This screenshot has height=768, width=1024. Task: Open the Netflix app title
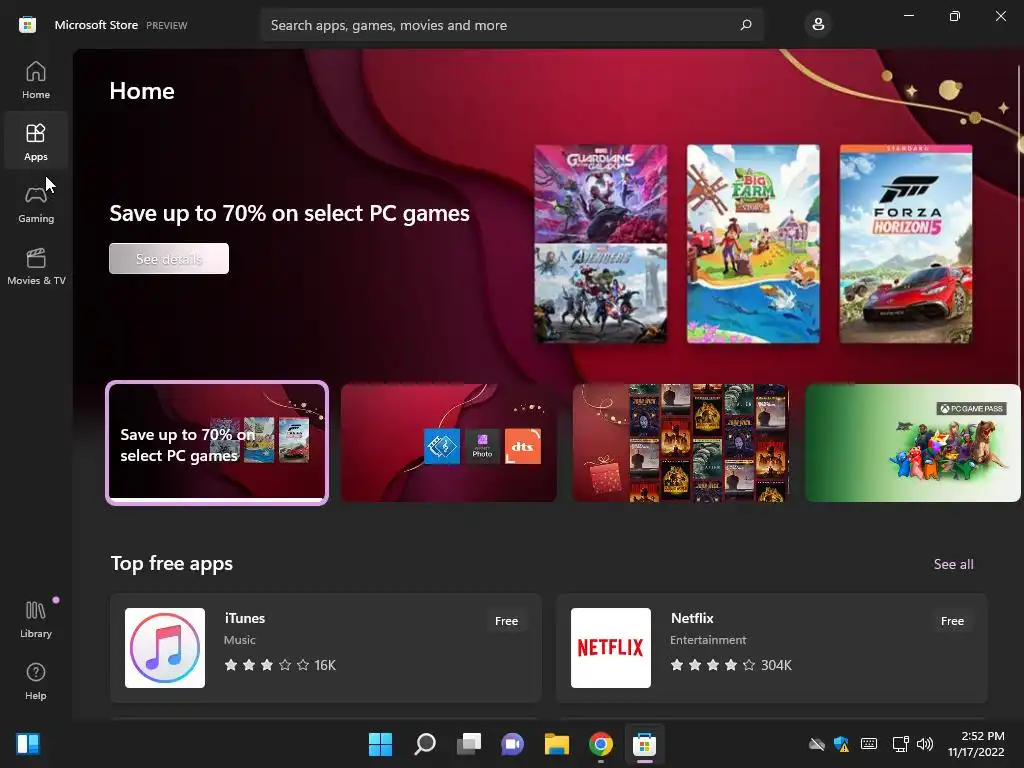692,618
